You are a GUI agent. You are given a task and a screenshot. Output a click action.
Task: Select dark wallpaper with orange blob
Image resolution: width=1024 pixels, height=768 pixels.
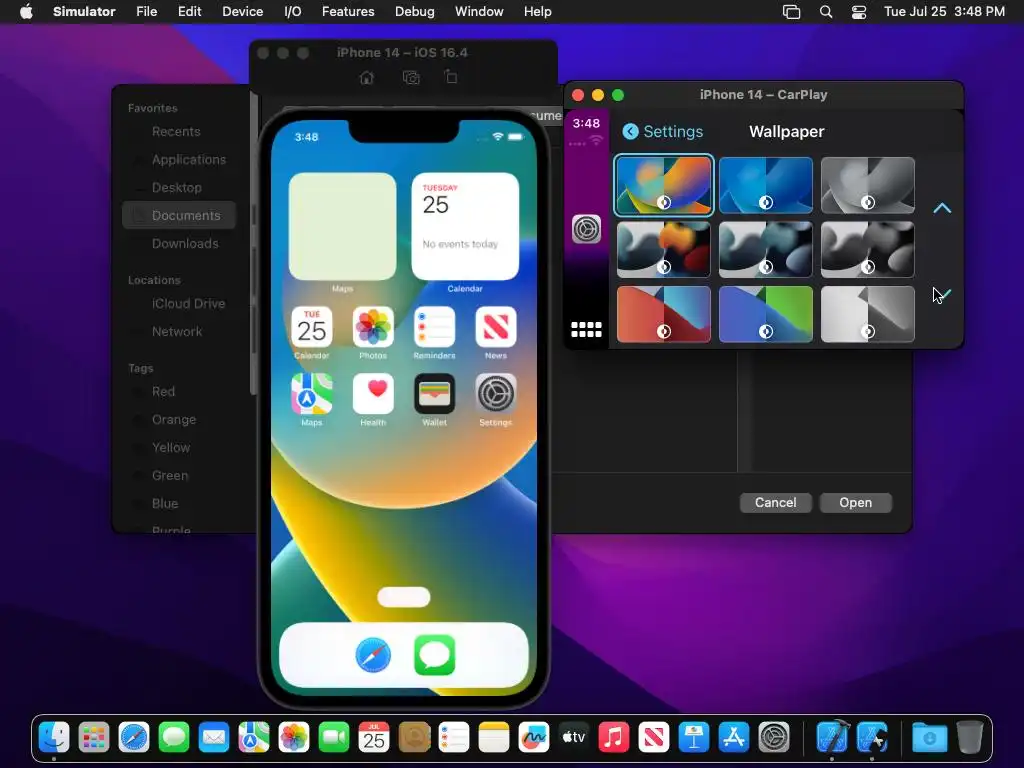pyautogui.click(x=664, y=249)
